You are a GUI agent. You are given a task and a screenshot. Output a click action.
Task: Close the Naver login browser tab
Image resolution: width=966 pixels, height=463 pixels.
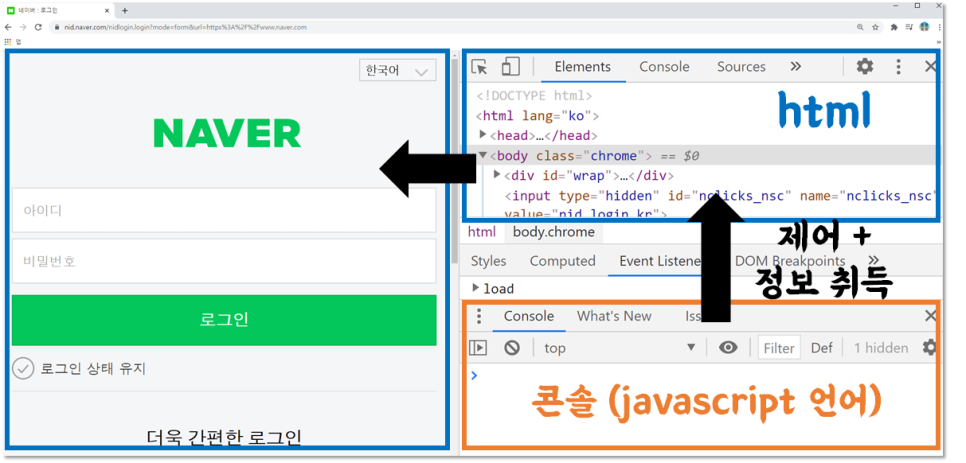(108, 10)
